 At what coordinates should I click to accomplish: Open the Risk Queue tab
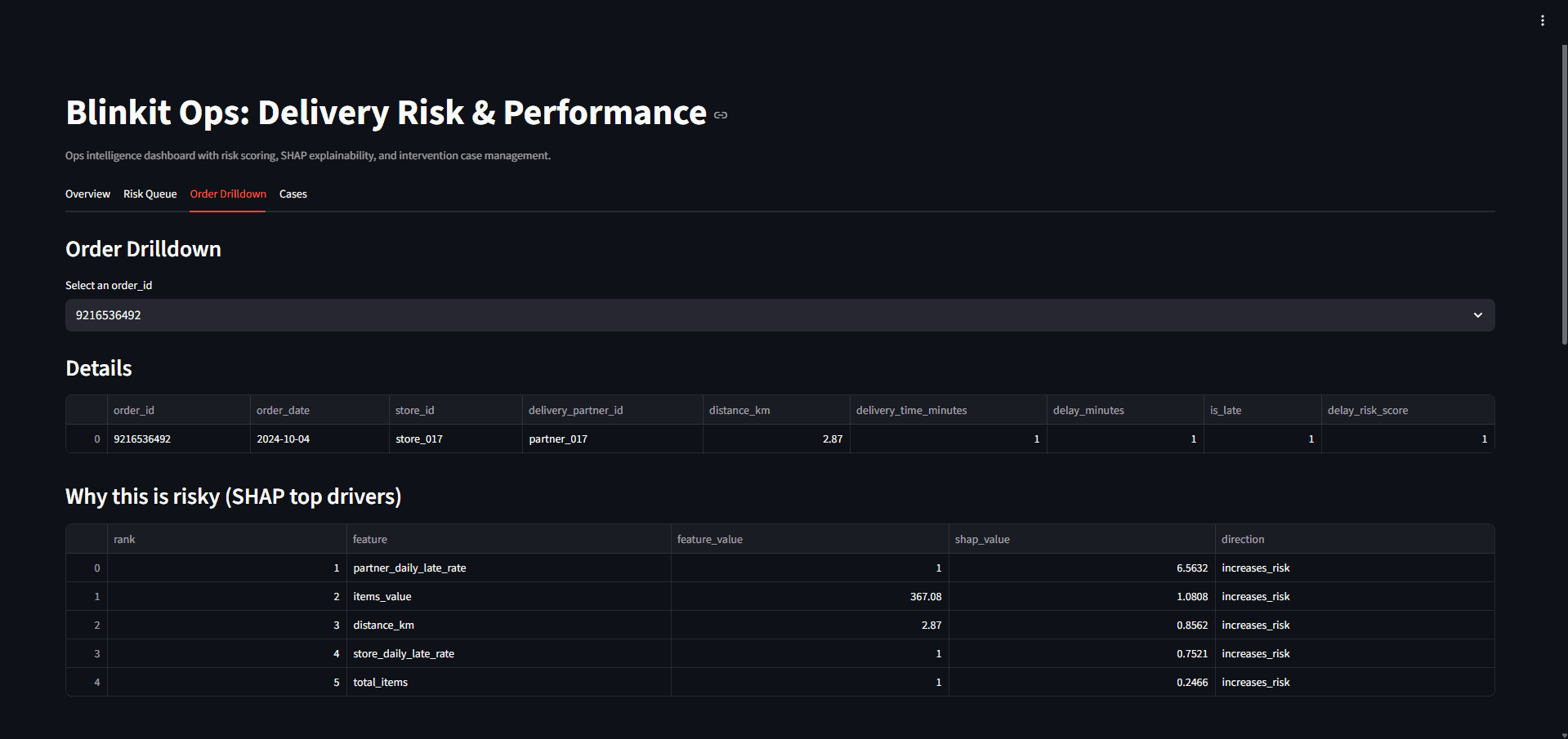coord(150,194)
